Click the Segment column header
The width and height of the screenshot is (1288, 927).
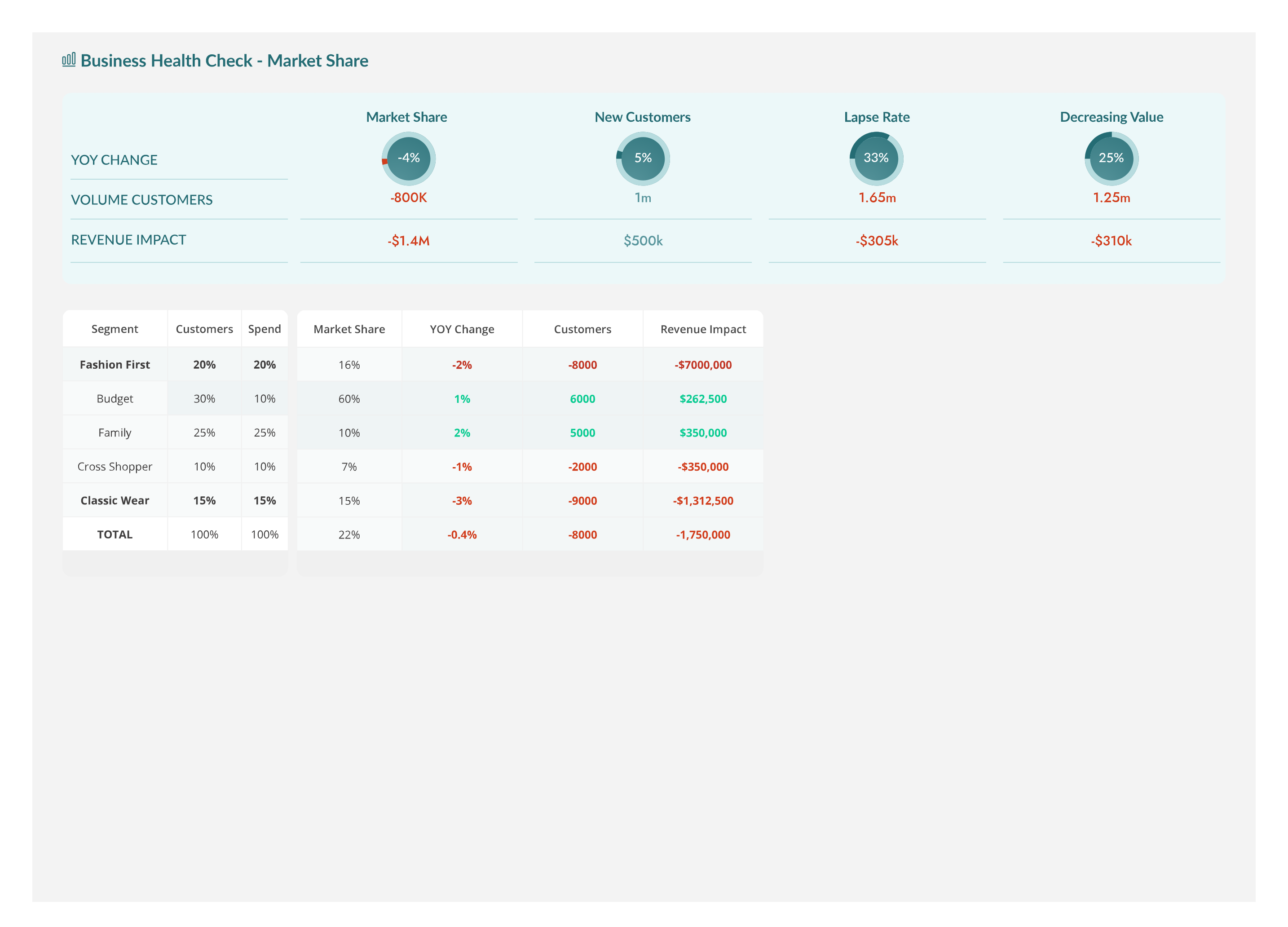click(x=115, y=329)
